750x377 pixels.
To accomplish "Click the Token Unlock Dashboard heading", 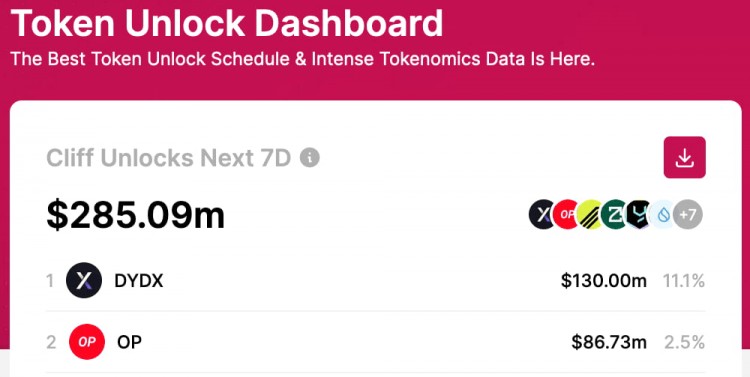I will (227, 22).
